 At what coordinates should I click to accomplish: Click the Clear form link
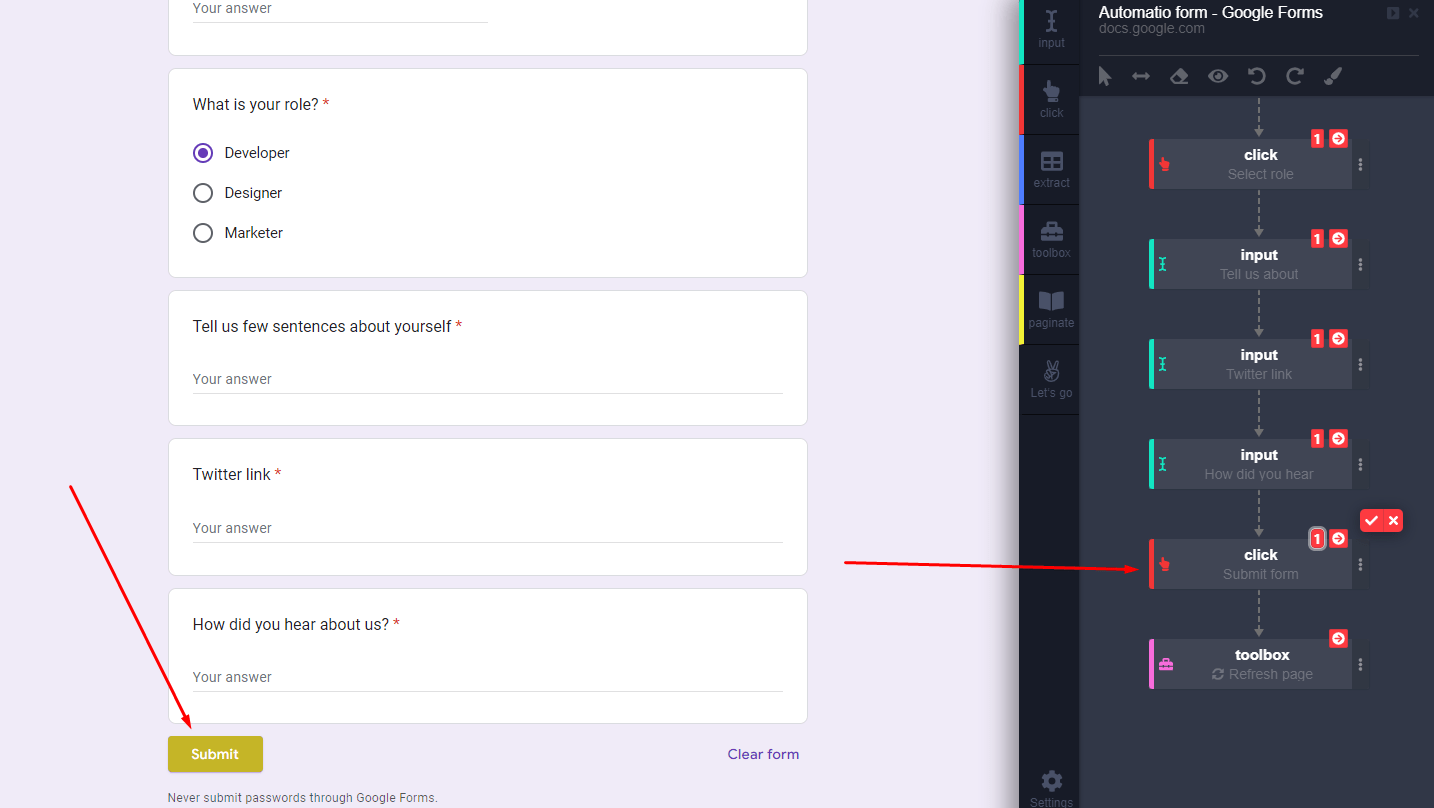(x=763, y=754)
